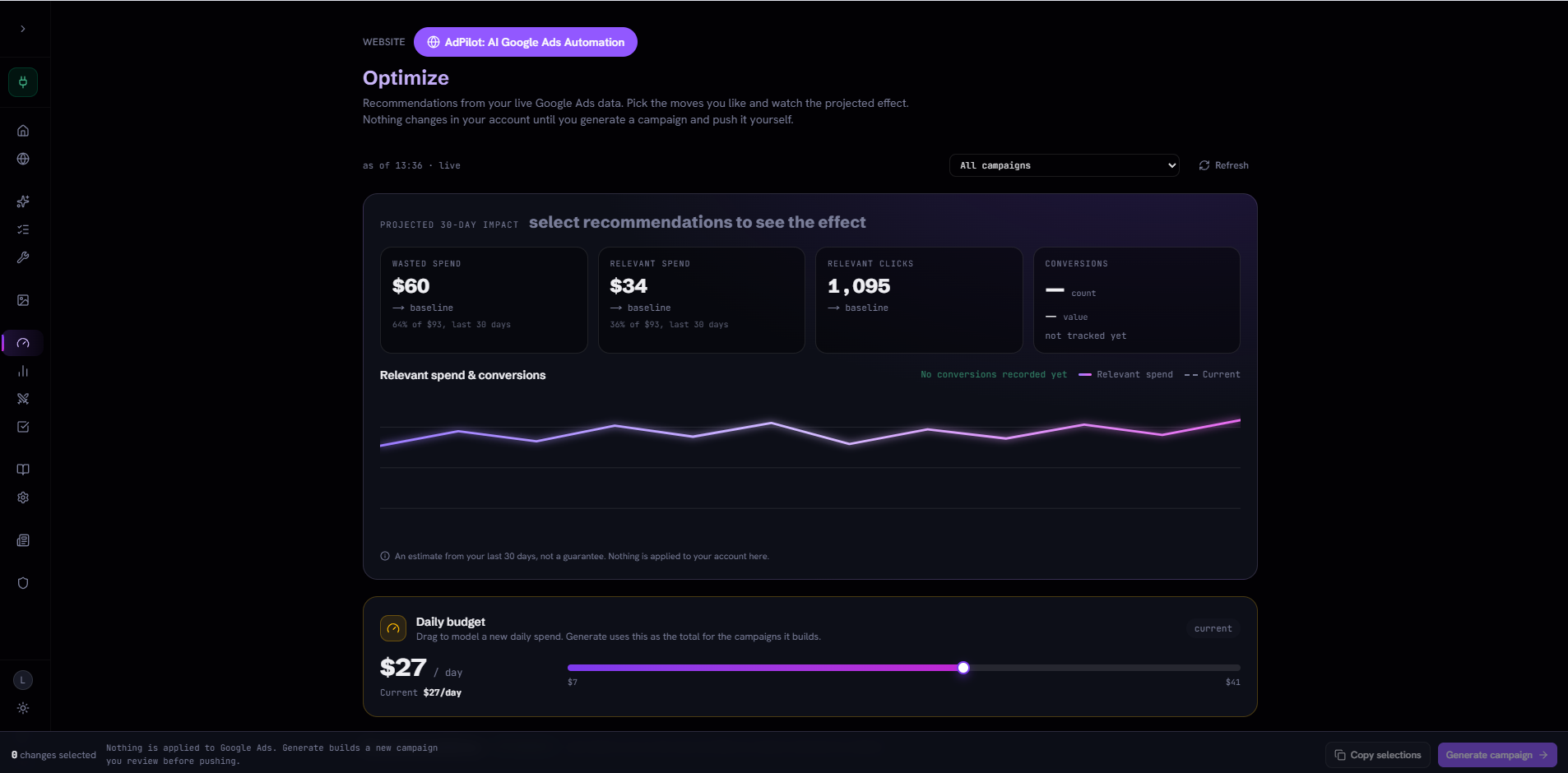Click the Copy selections button
This screenshot has height=773, width=1568.
tap(1378, 755)
